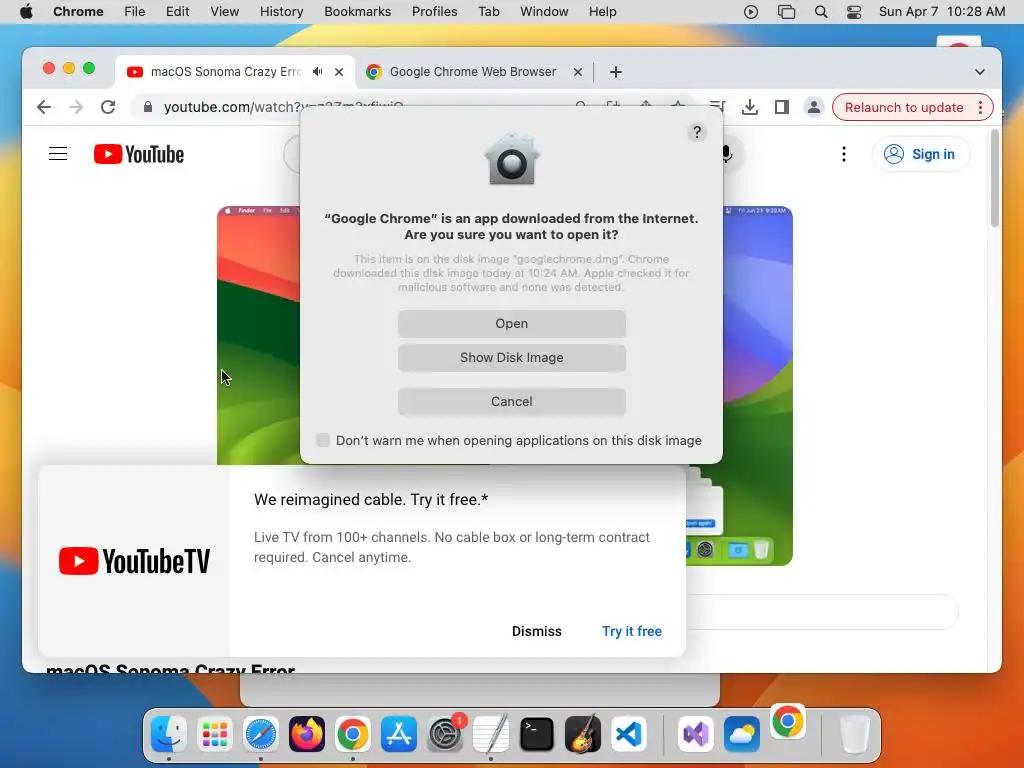Screen dimensions: 1024x768
Task: Click Try it free link
Action: tap(632, 631)
